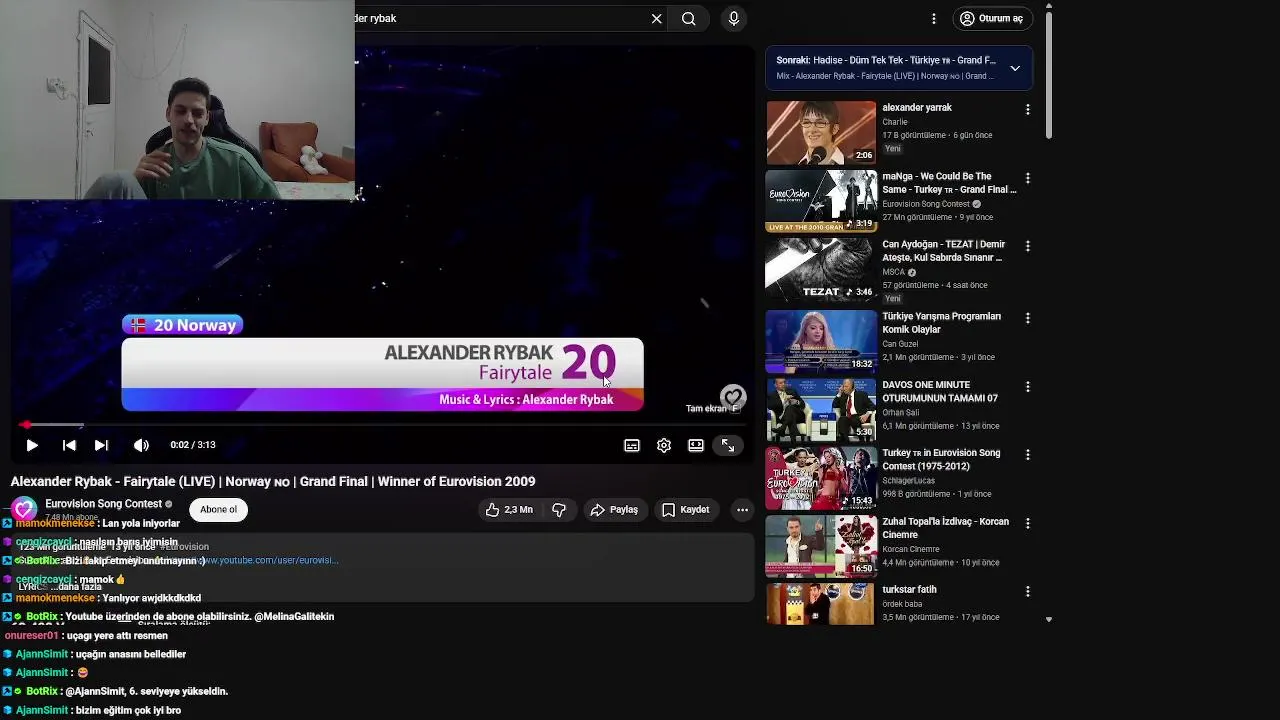This screenshot has height=720, width=1280.
Task: Like the video with 2,3 Mn
Action: [x=509, y=509]
